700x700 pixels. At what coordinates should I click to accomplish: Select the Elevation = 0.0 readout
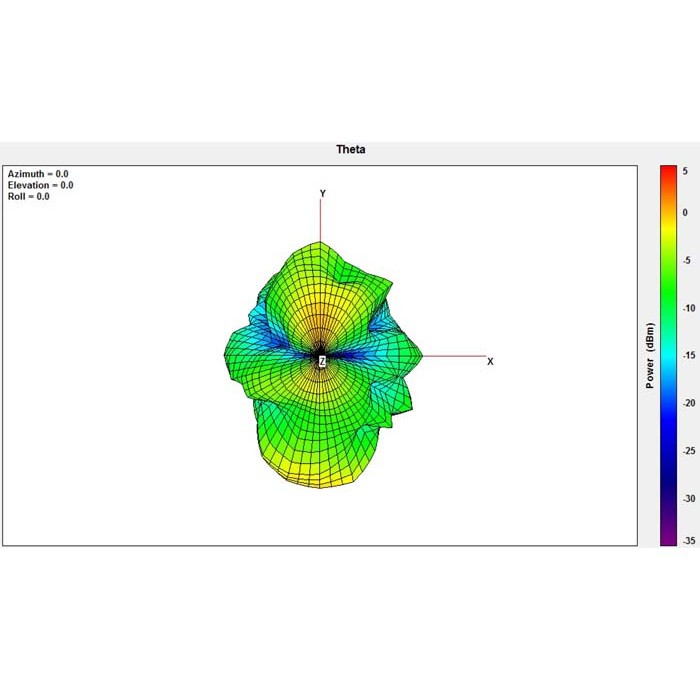(x=41, y=185)
